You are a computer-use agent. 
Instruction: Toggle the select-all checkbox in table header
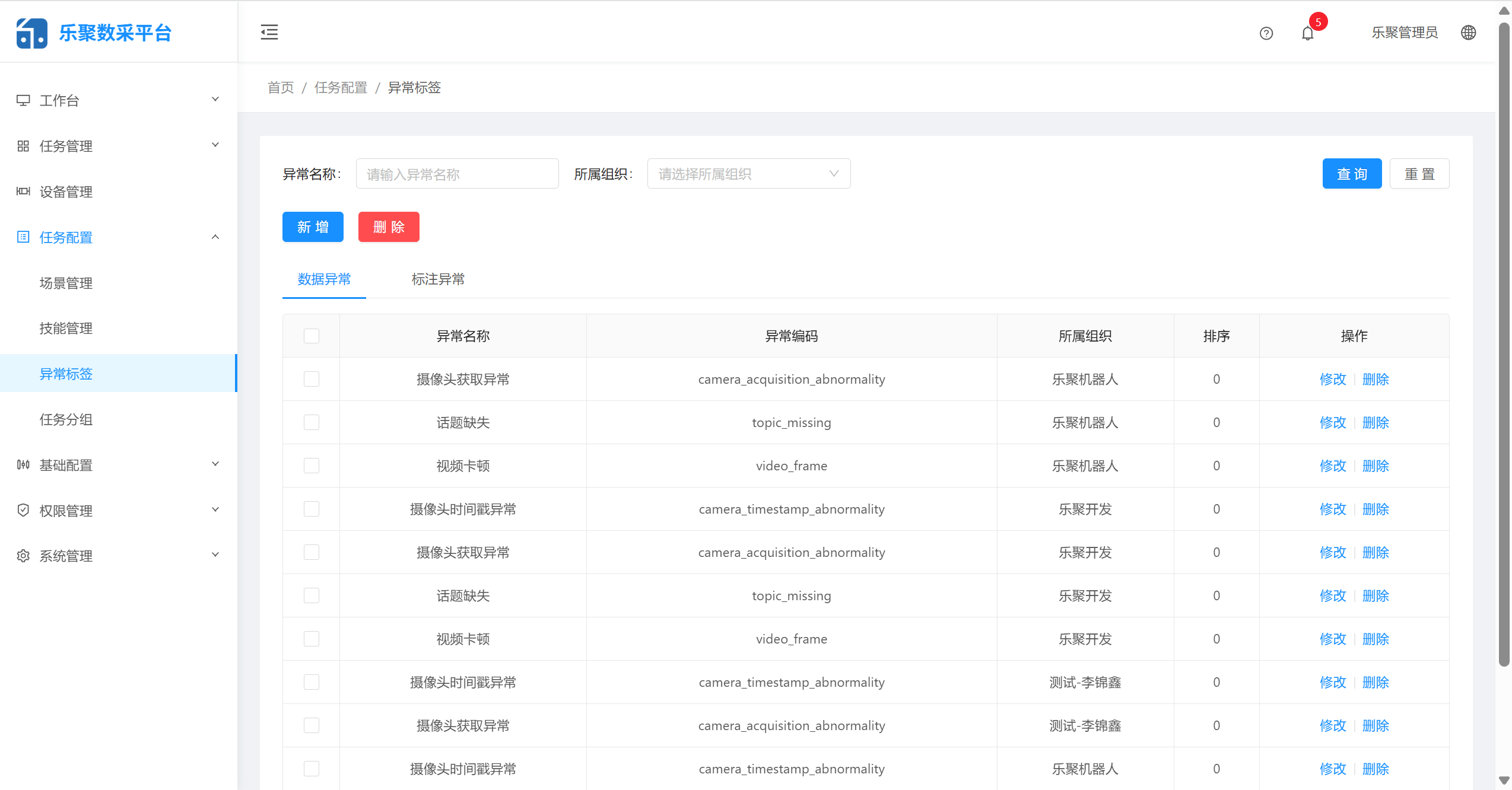pos(311,336)
